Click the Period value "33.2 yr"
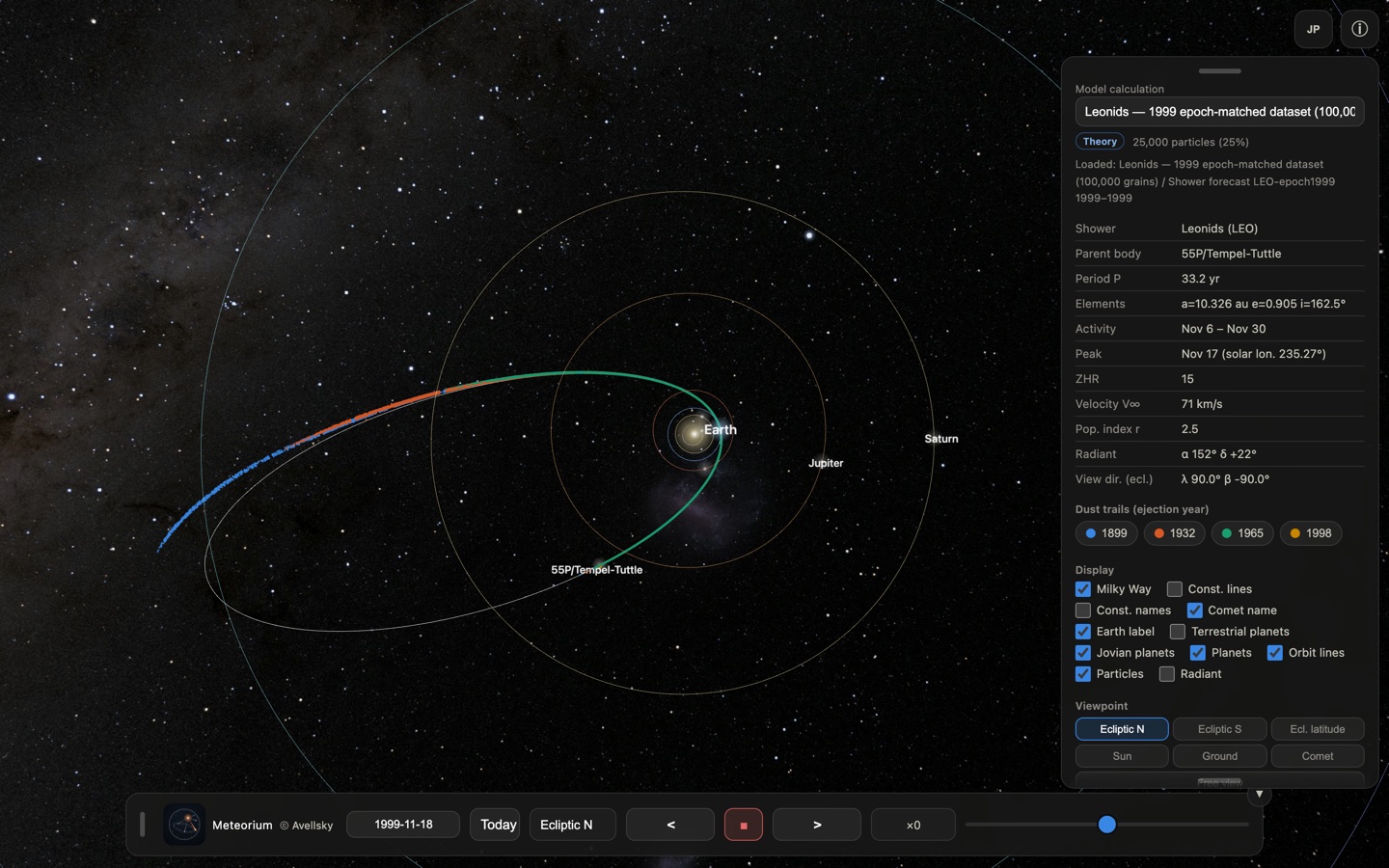 (x=1201, y=279)
